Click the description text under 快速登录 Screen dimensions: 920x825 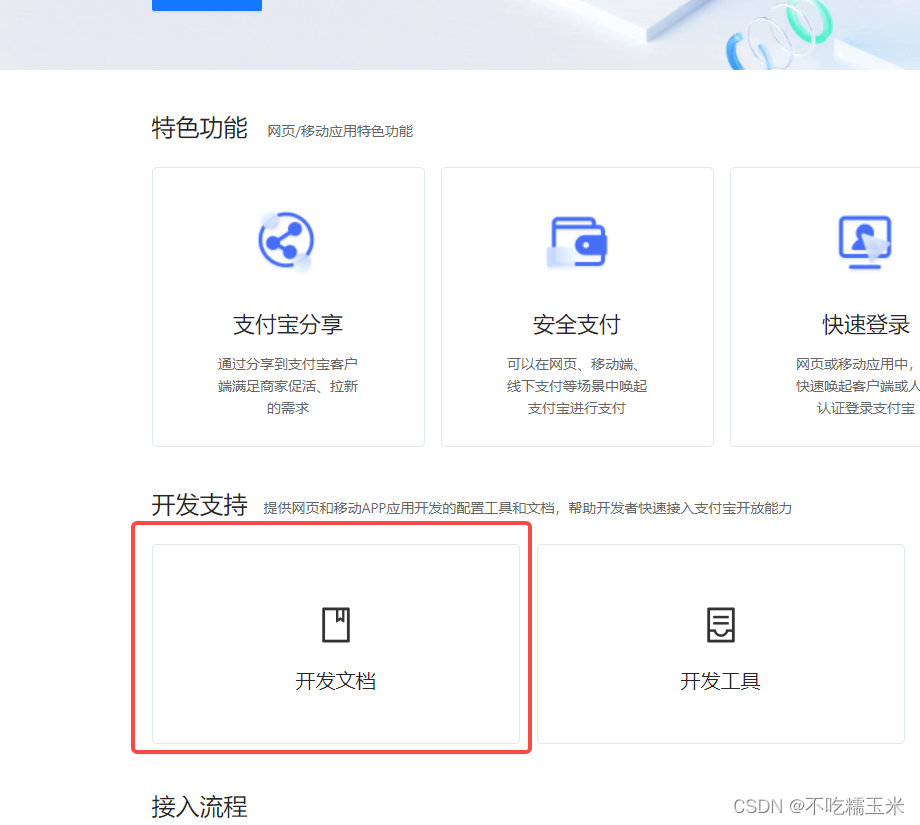(858, 386)
